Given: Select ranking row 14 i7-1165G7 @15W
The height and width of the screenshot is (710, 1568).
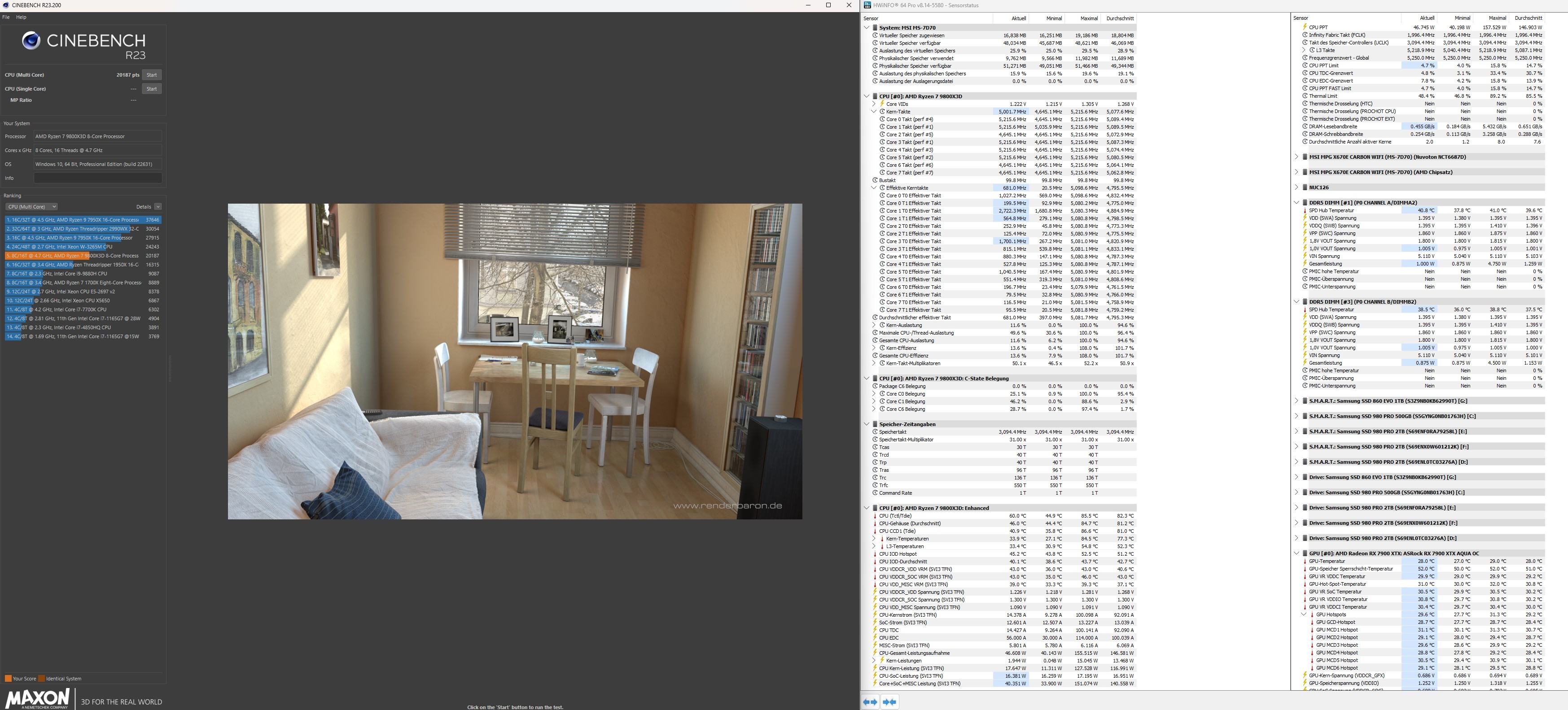Looking at the screenshot, I should (83, 336).
